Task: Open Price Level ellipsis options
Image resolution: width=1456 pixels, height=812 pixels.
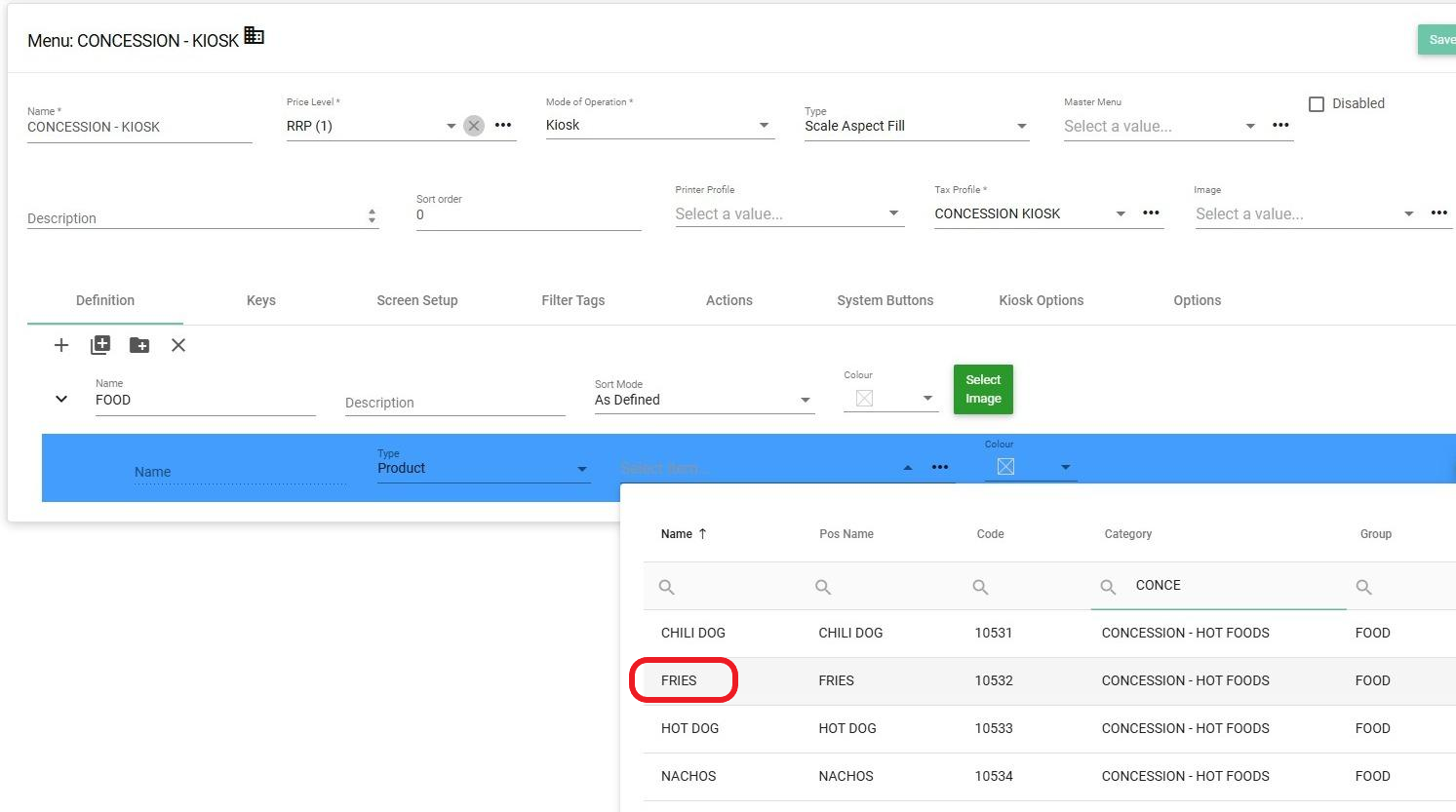Action: click(x=503, y=126)
